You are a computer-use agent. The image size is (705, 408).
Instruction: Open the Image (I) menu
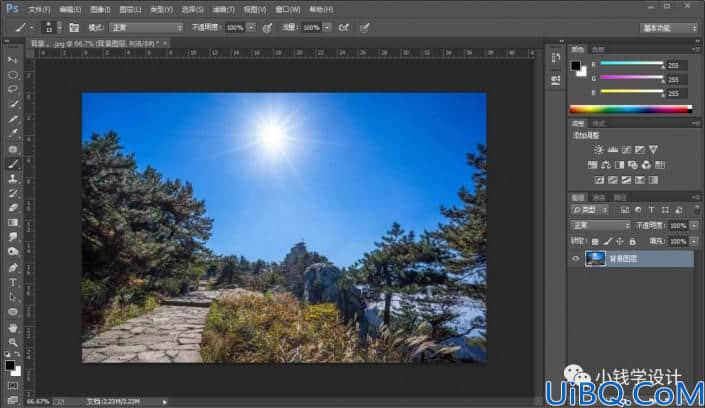point(100,9)
